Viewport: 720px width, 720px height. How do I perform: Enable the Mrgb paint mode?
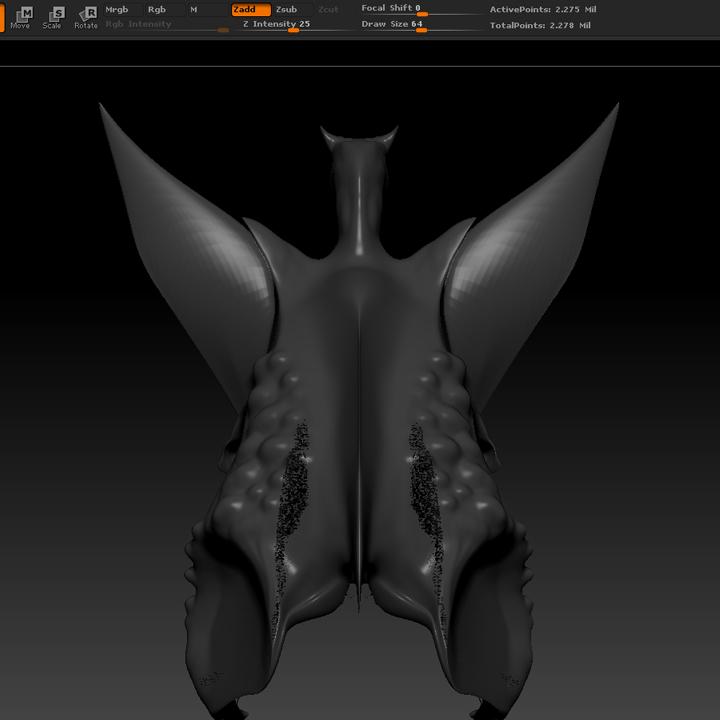point(123,10)
